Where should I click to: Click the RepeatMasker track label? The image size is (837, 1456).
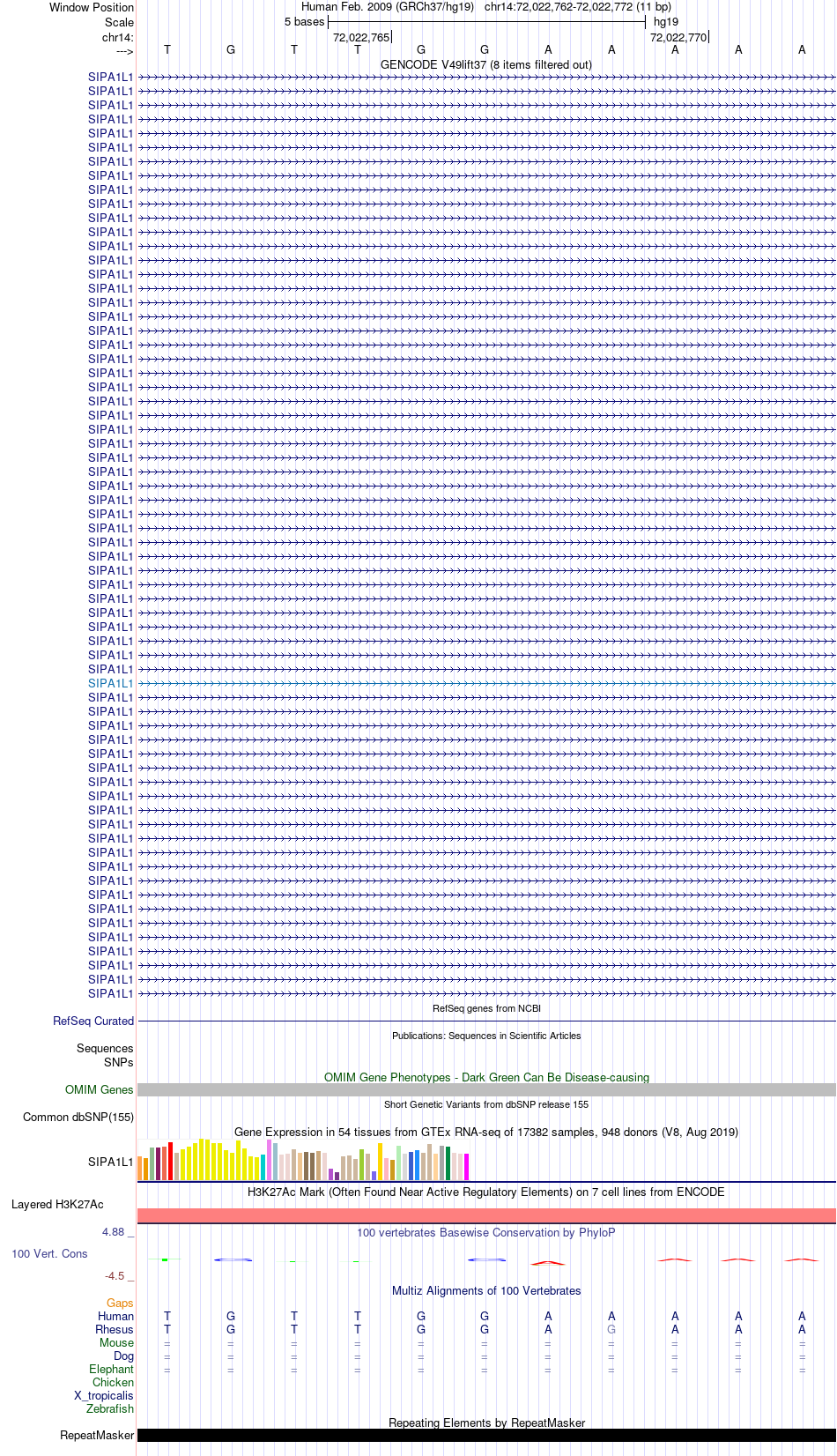(x=97, y=1435)
